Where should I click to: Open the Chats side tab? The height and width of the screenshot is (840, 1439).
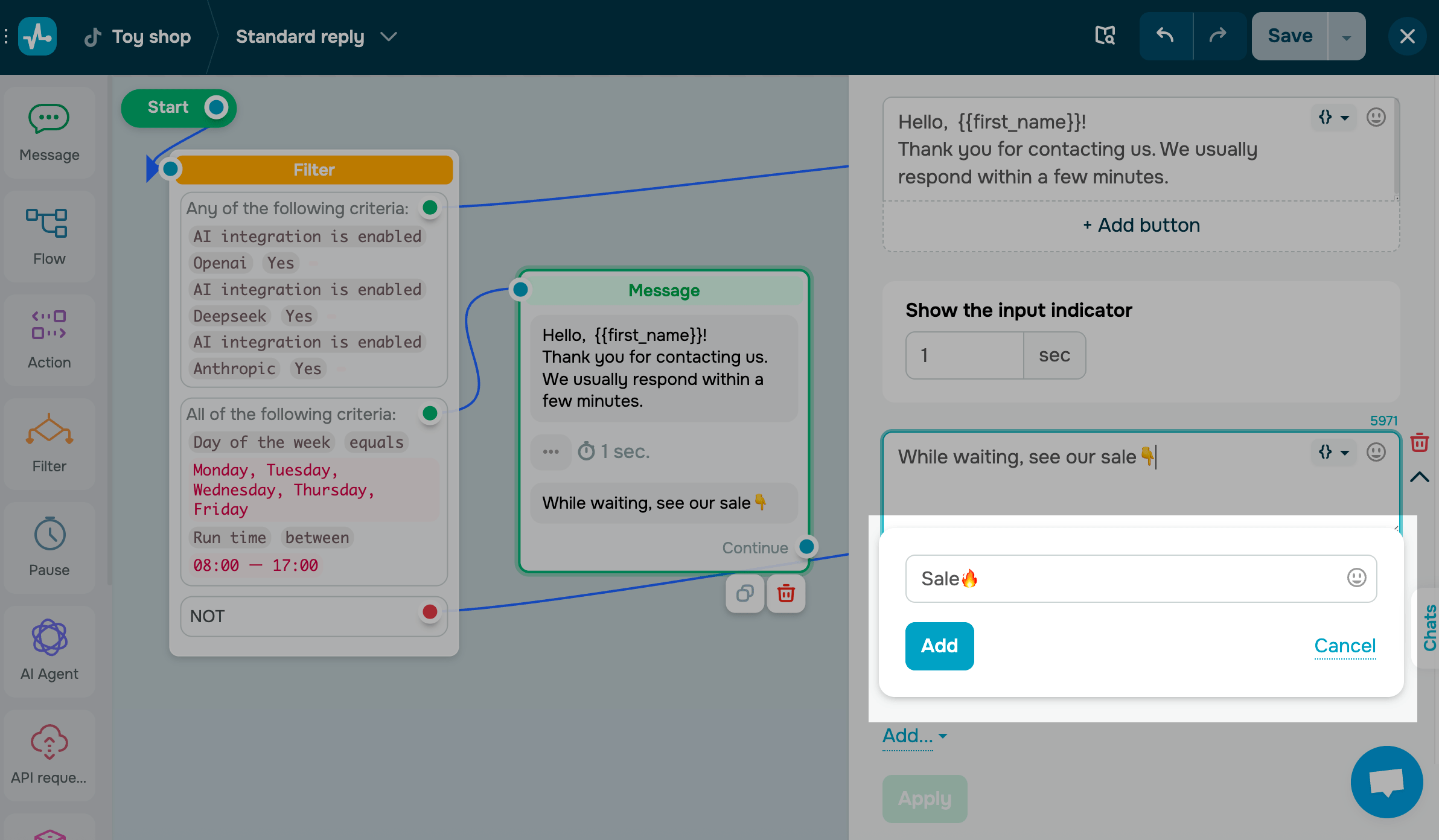1429,628
